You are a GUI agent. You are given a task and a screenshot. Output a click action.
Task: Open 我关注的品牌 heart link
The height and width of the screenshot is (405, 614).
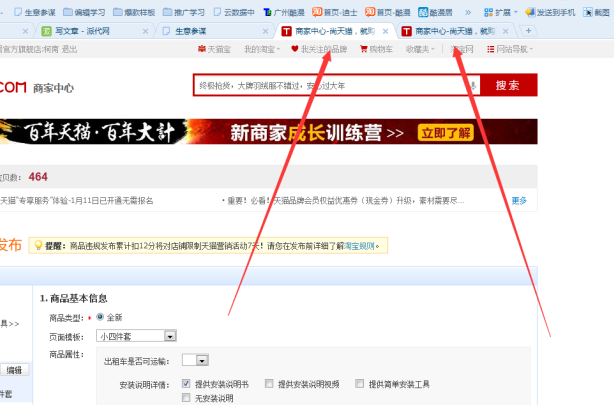(319, 49)
